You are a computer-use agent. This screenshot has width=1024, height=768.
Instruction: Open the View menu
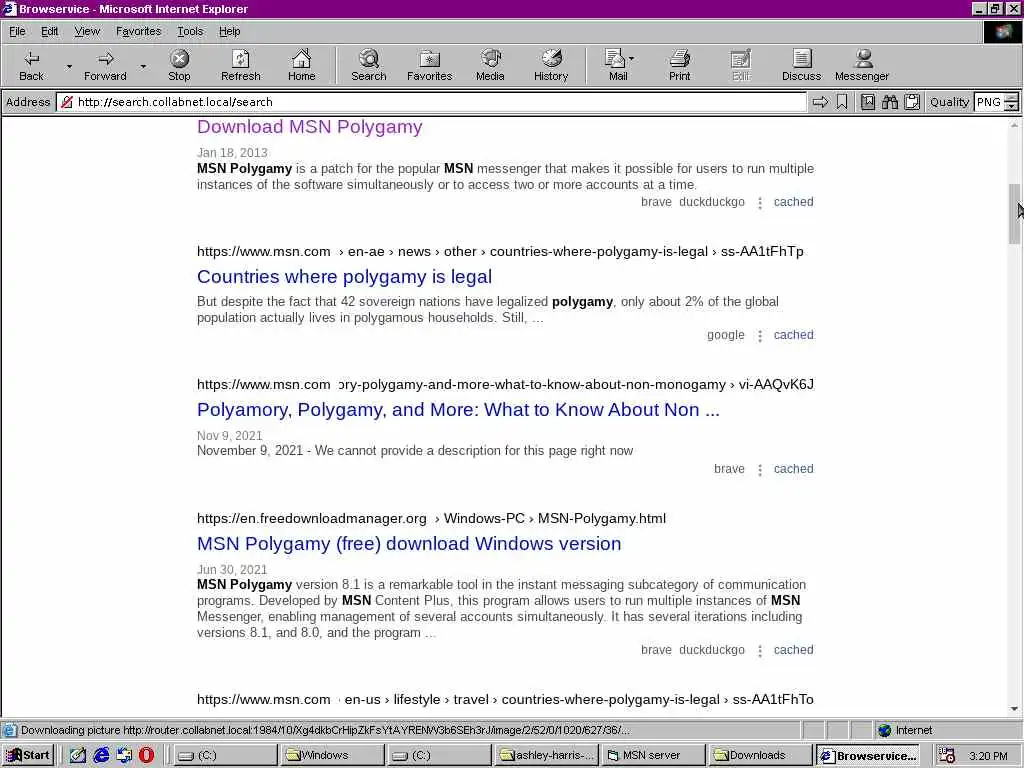pyautogui.click(x=87, y=31)
